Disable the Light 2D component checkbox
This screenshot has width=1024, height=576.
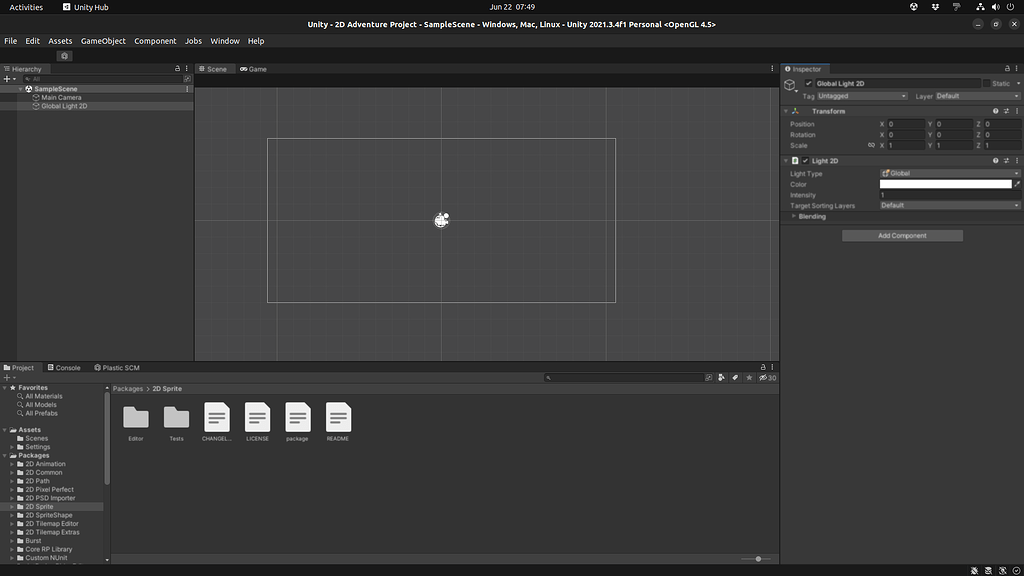[805, 159]
